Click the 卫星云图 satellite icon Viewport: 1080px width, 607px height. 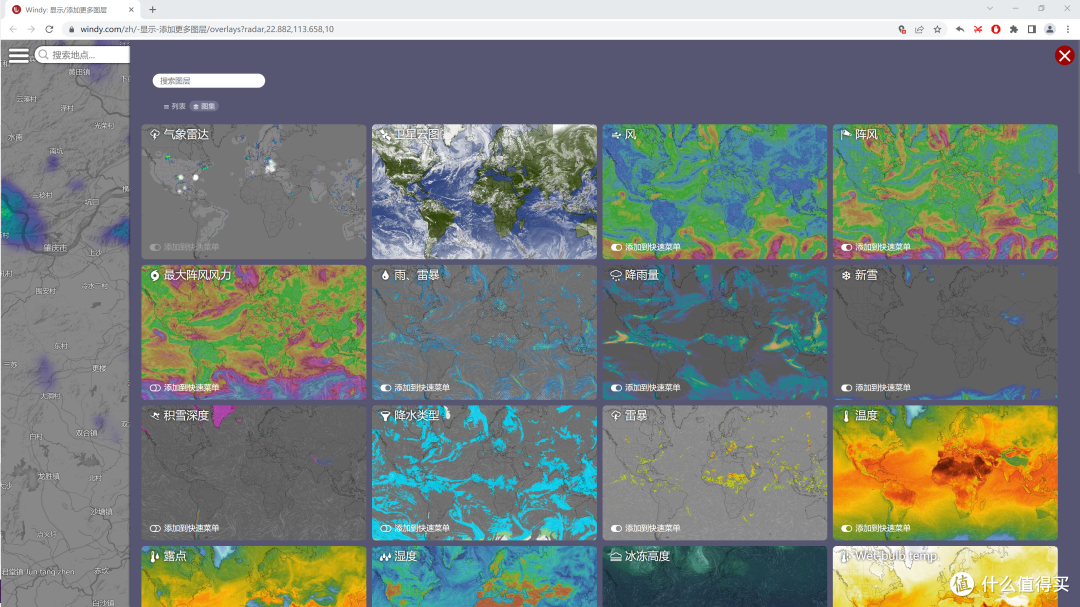(x=385, y=134)
